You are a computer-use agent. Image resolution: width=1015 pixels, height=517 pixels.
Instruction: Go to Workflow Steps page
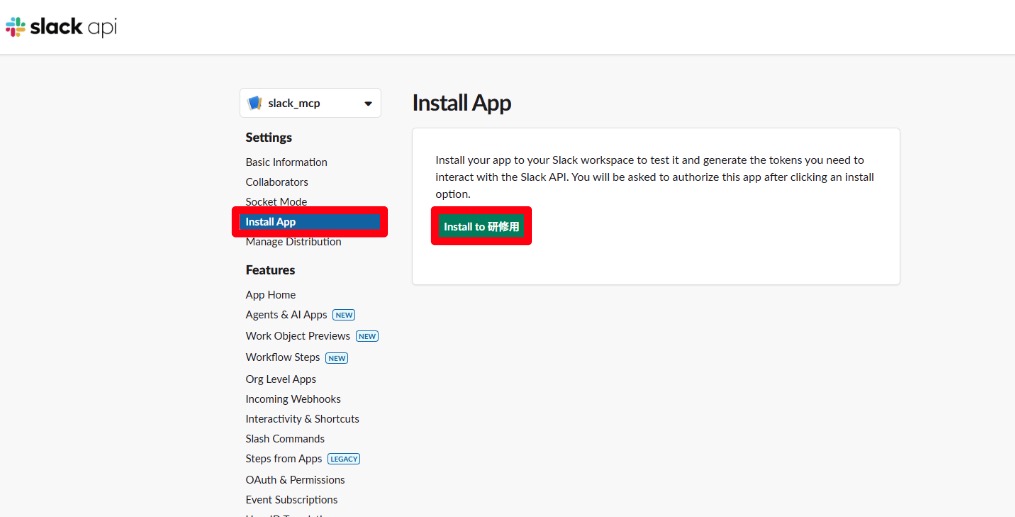(x=283, y=357)
